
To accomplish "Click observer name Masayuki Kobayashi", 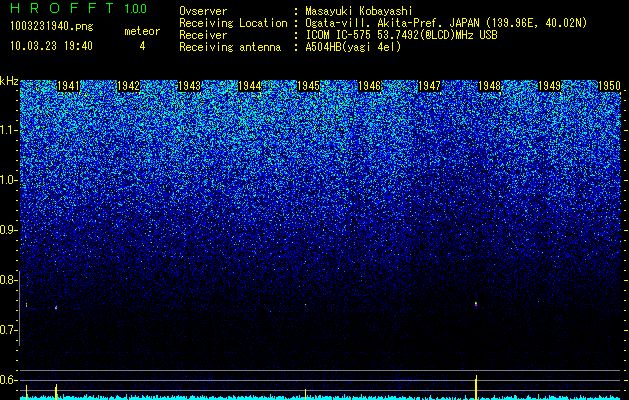I will click(359, 11).
